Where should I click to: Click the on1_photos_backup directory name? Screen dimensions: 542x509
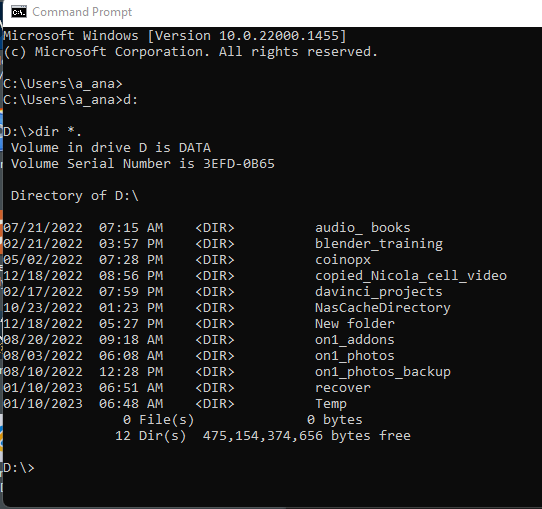pos(383,372)
